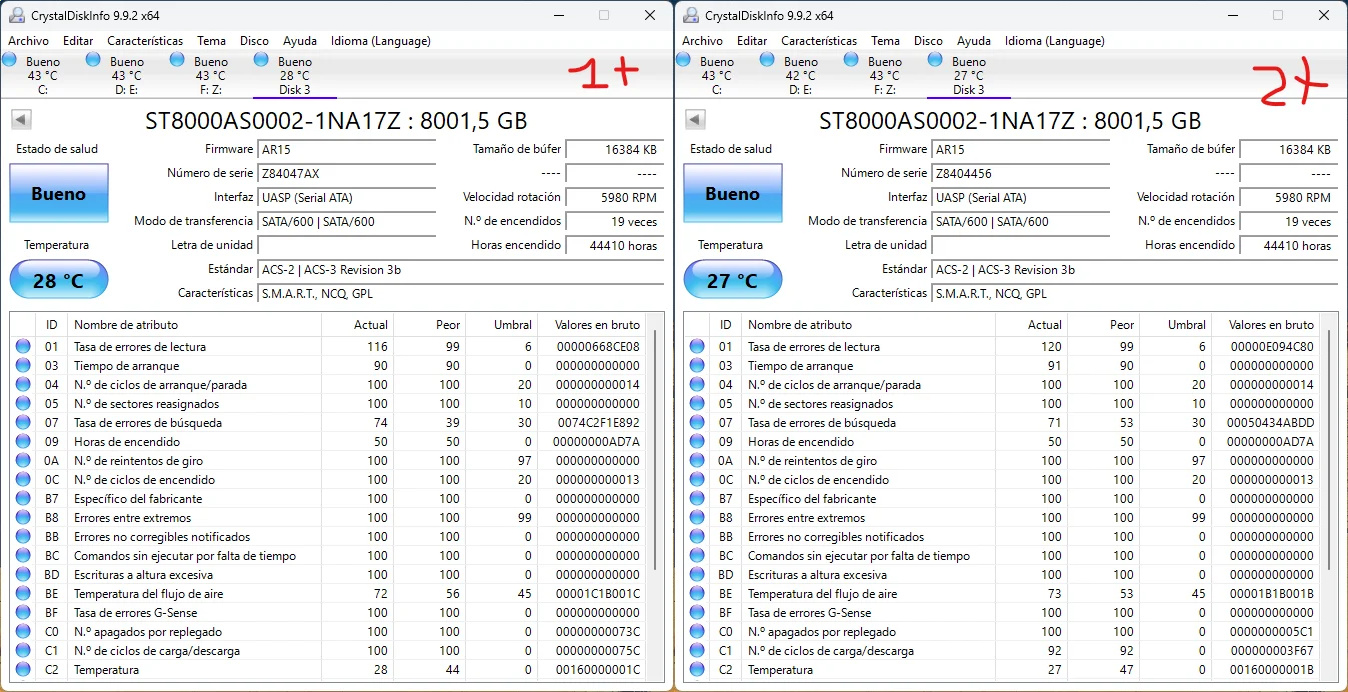Click disk title ST8000AS0002 in left window
This screenshot has height=692, width=1348.
337,121
